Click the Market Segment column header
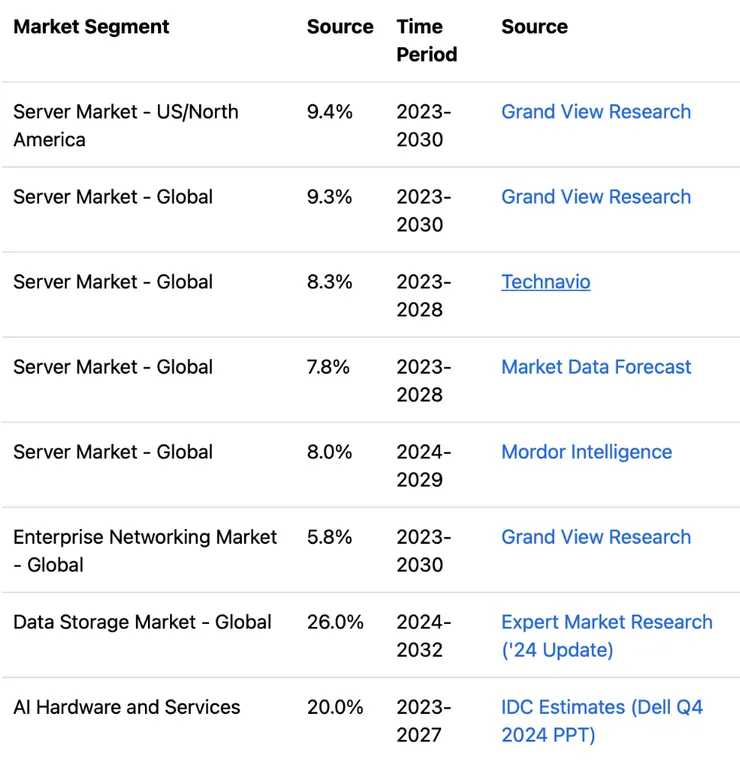 pos(91,27)
